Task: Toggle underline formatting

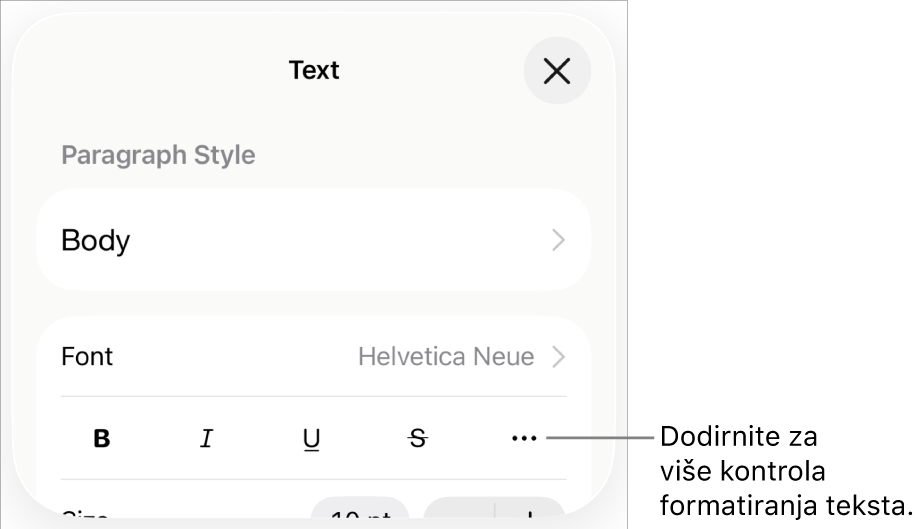Action: 312,438
